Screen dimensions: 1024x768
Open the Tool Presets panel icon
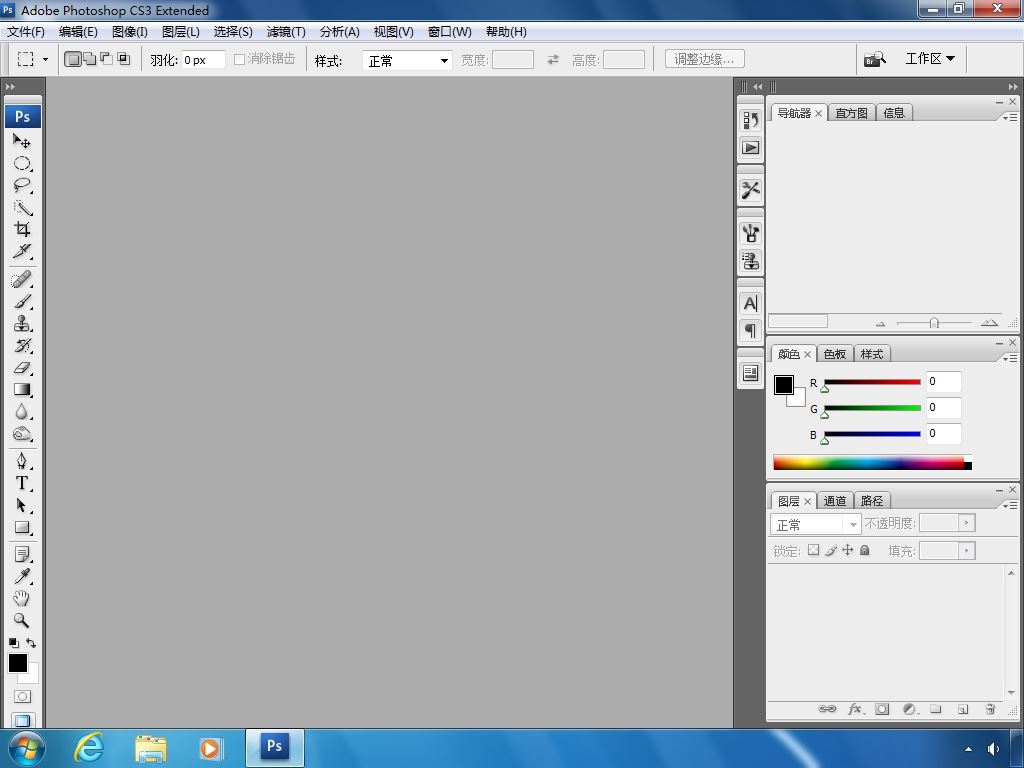(750, 190)
